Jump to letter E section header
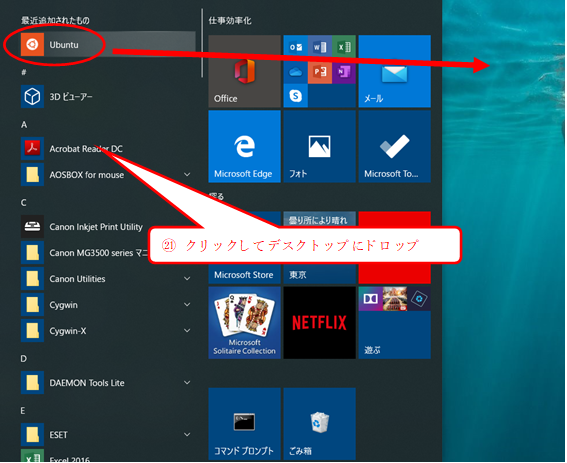 tap(23, 411)
